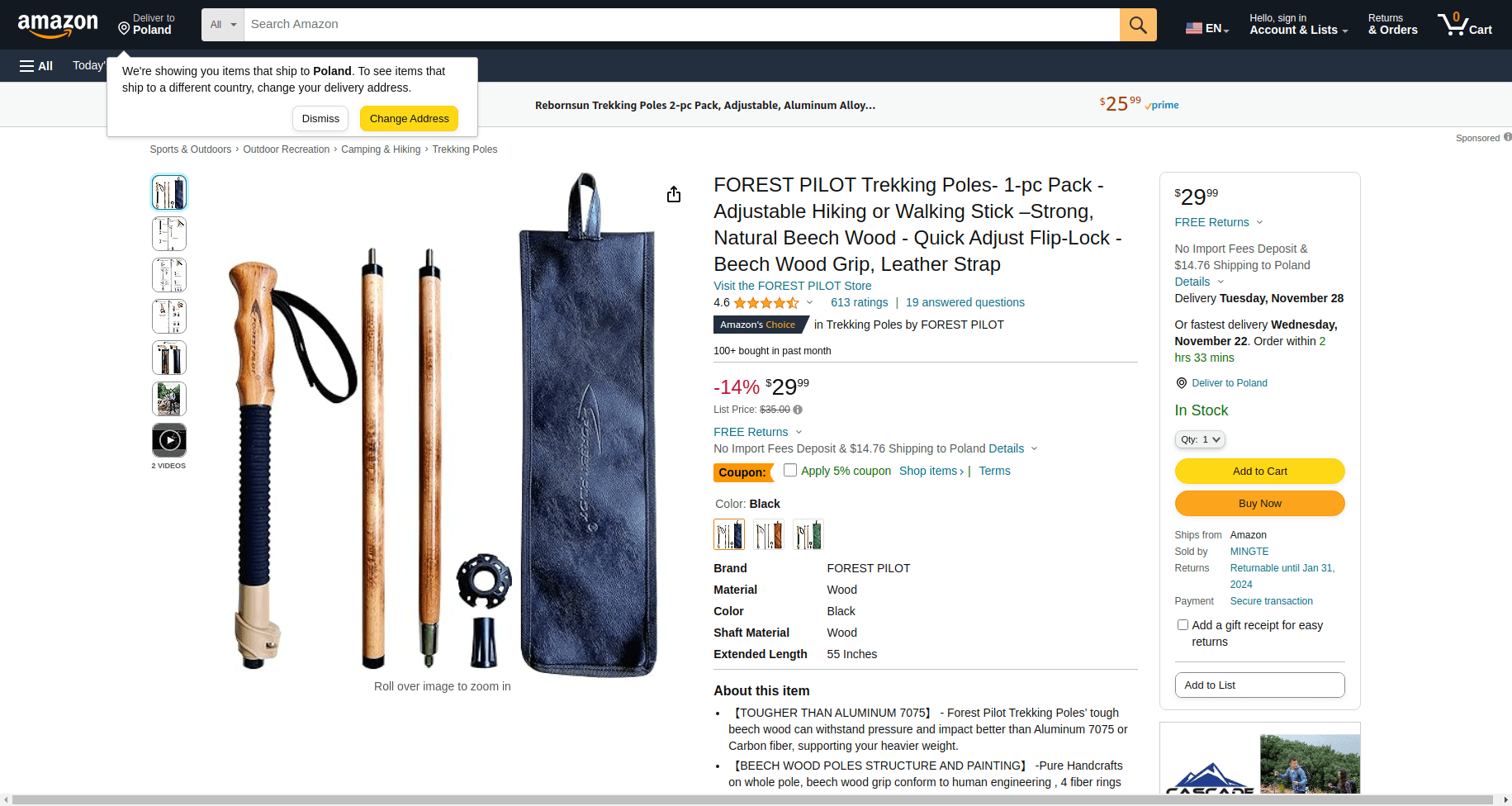The image size is (1512, 806).
Task: Dismiss the delivery address popup
Action: 320,119
